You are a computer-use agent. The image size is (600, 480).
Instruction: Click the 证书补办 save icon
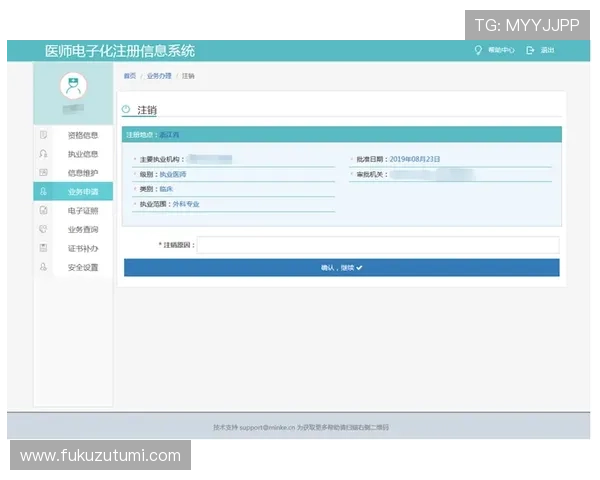pos(43,248)
